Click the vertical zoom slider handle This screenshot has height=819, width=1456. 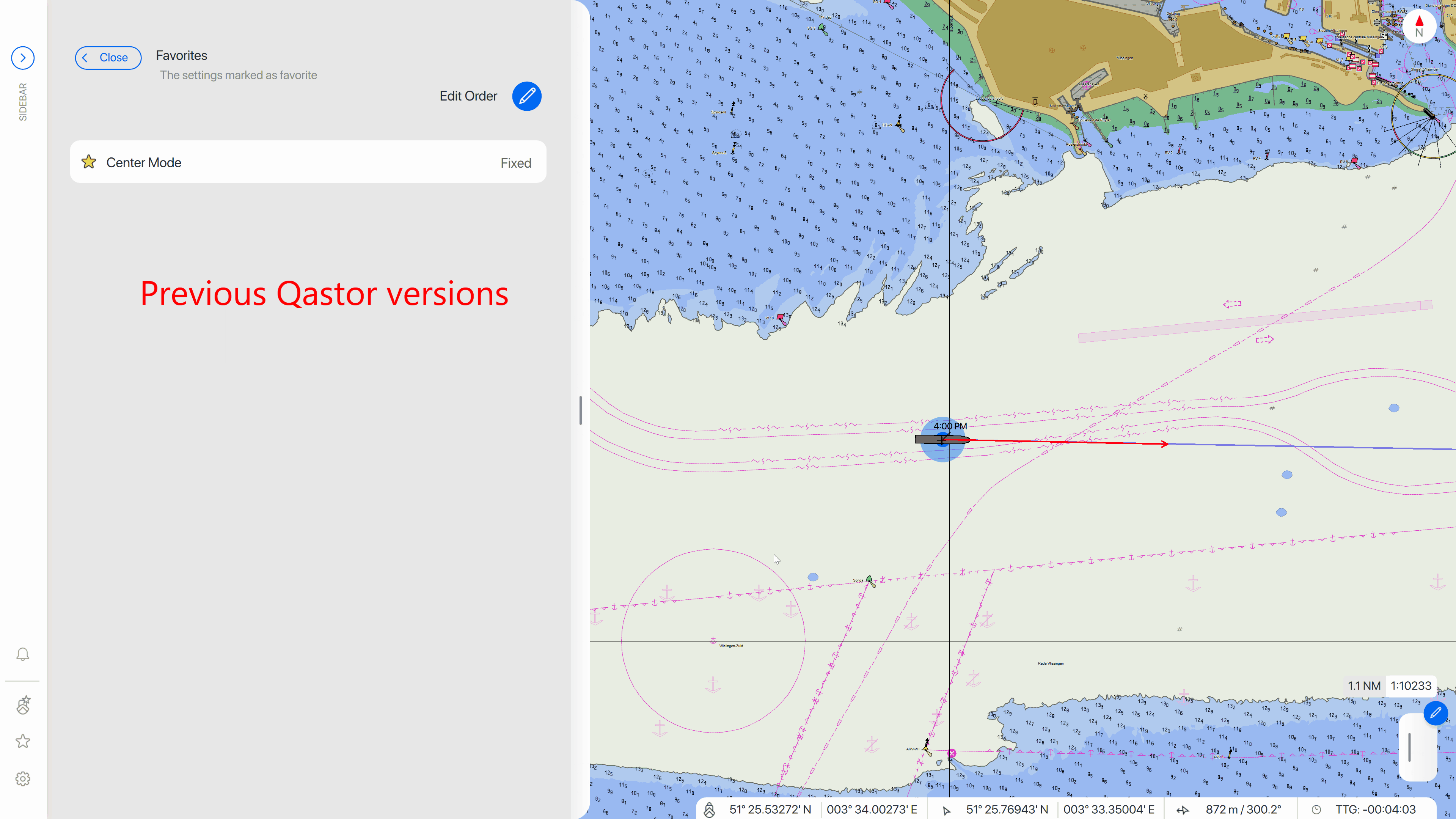[x=1410, y=747]
